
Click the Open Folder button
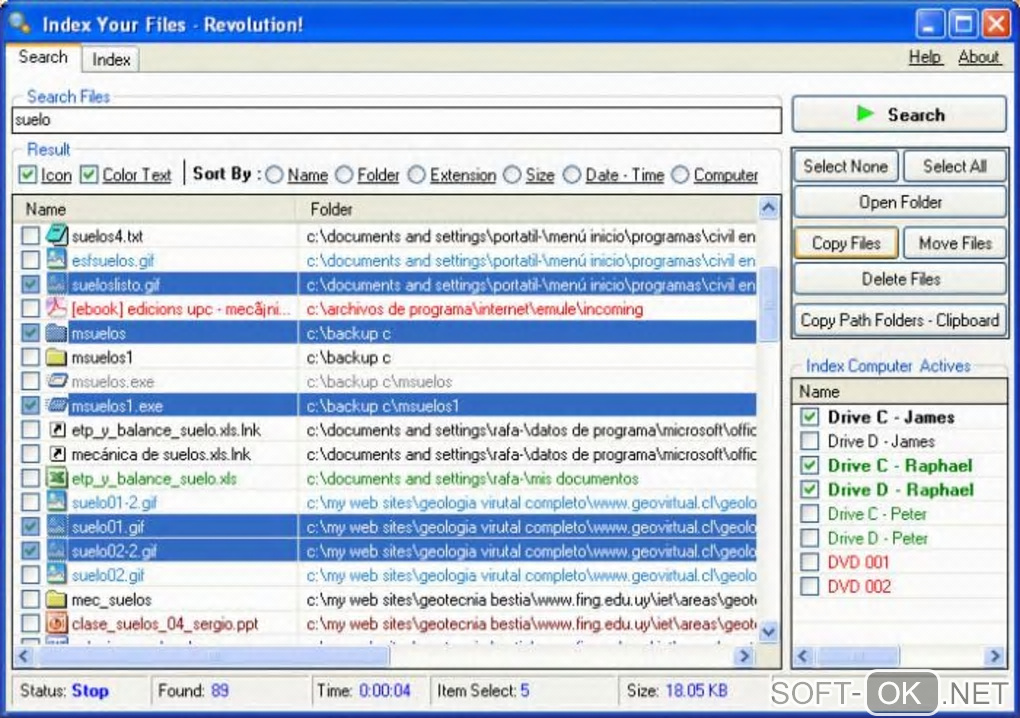click(x=900, y=203)
